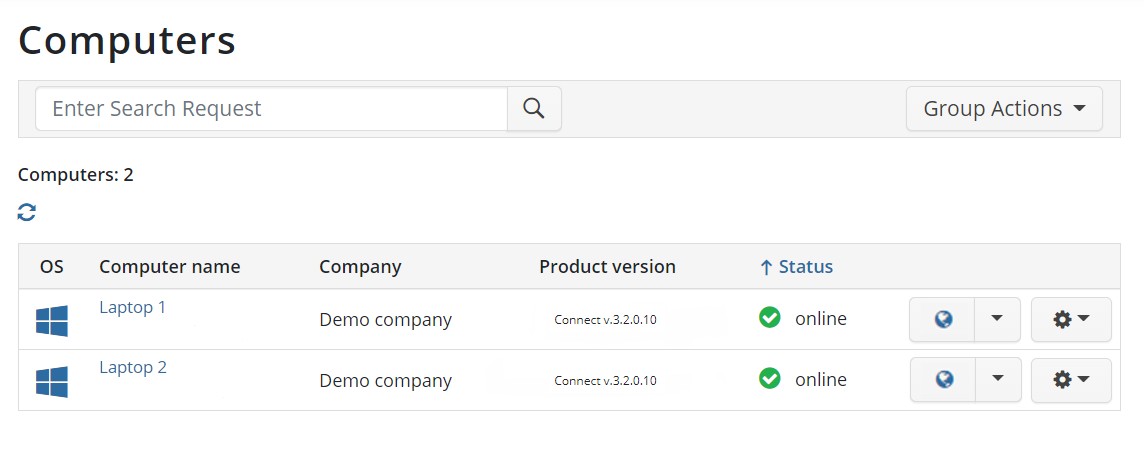This screenshot has height=467, width=1144.
Task: Click the Windows logo in Laptop 1 row
Action: (x=52, y=321)
